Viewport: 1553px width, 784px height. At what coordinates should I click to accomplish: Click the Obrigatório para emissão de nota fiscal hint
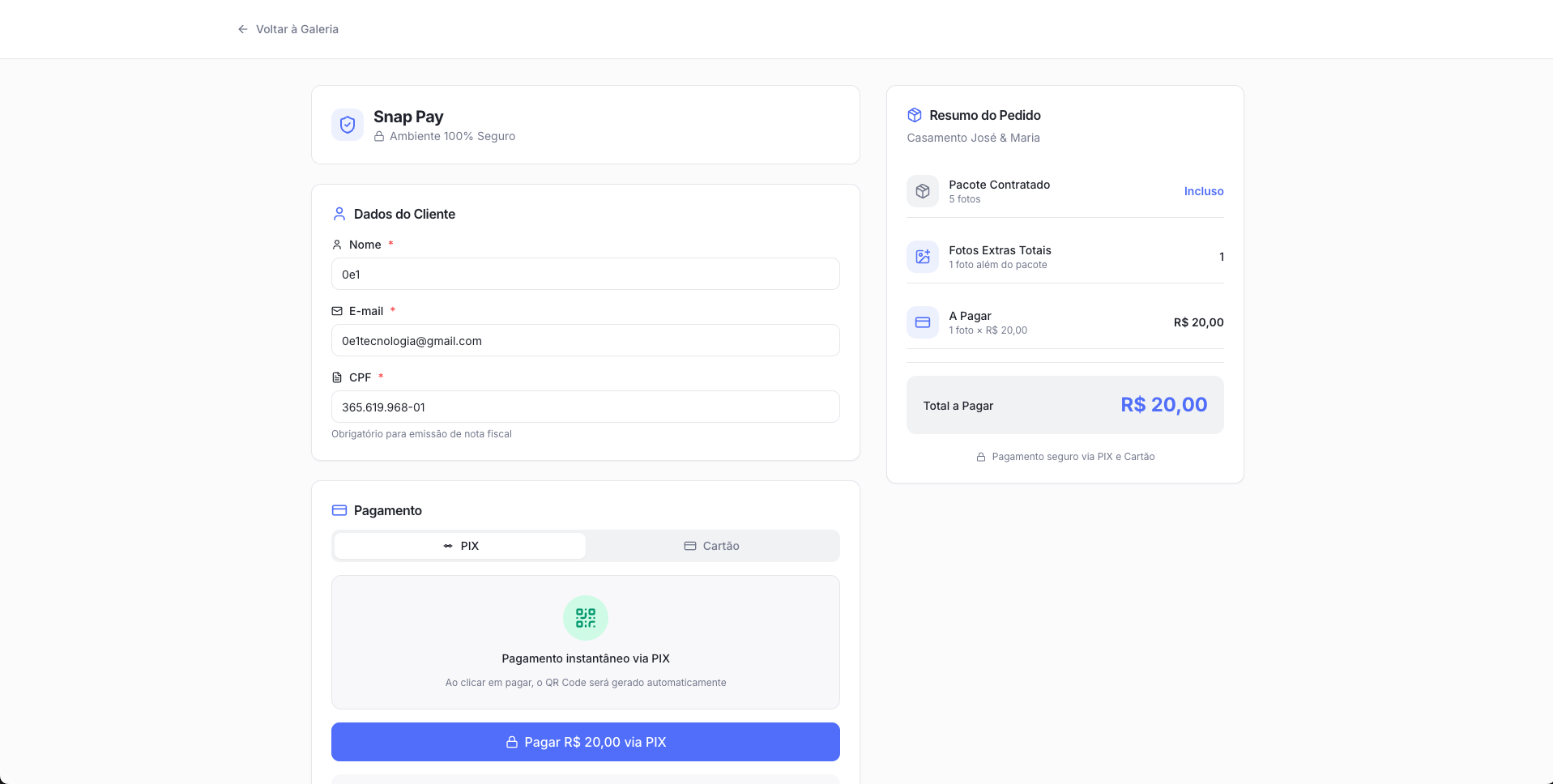(x=421, y=434)
